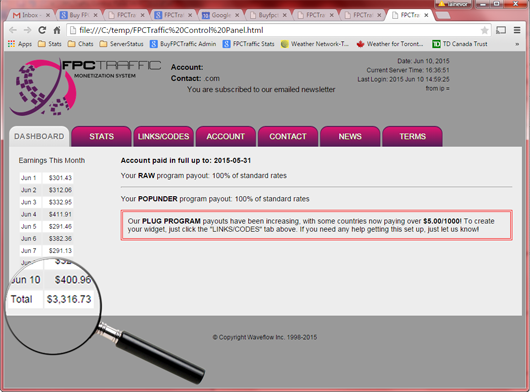The height and width of the screenshot is (392, 530).
Task: Bookmark this page with the star icon
Action: pyautogui.click(x=484, y=30)
